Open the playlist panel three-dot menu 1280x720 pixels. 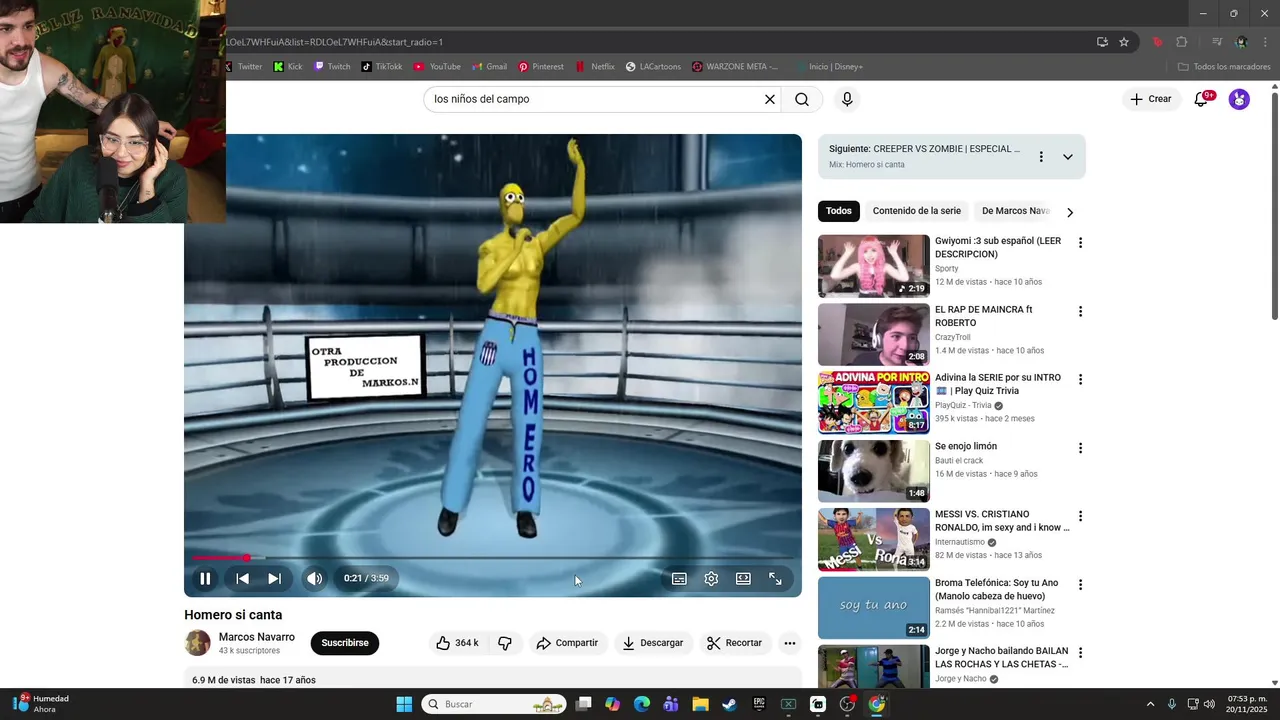1041,157
